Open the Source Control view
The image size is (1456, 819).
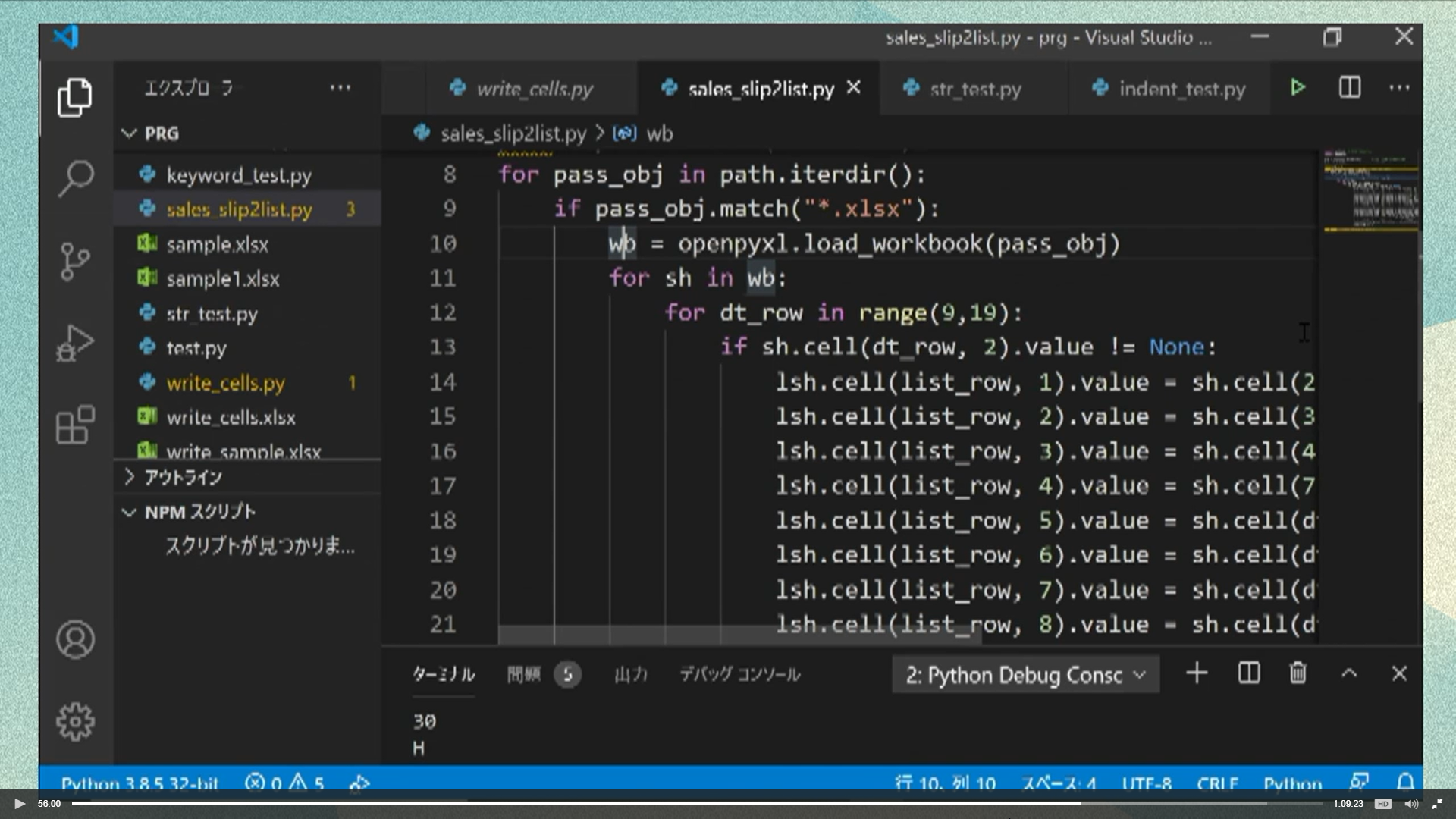coord(74,262)
